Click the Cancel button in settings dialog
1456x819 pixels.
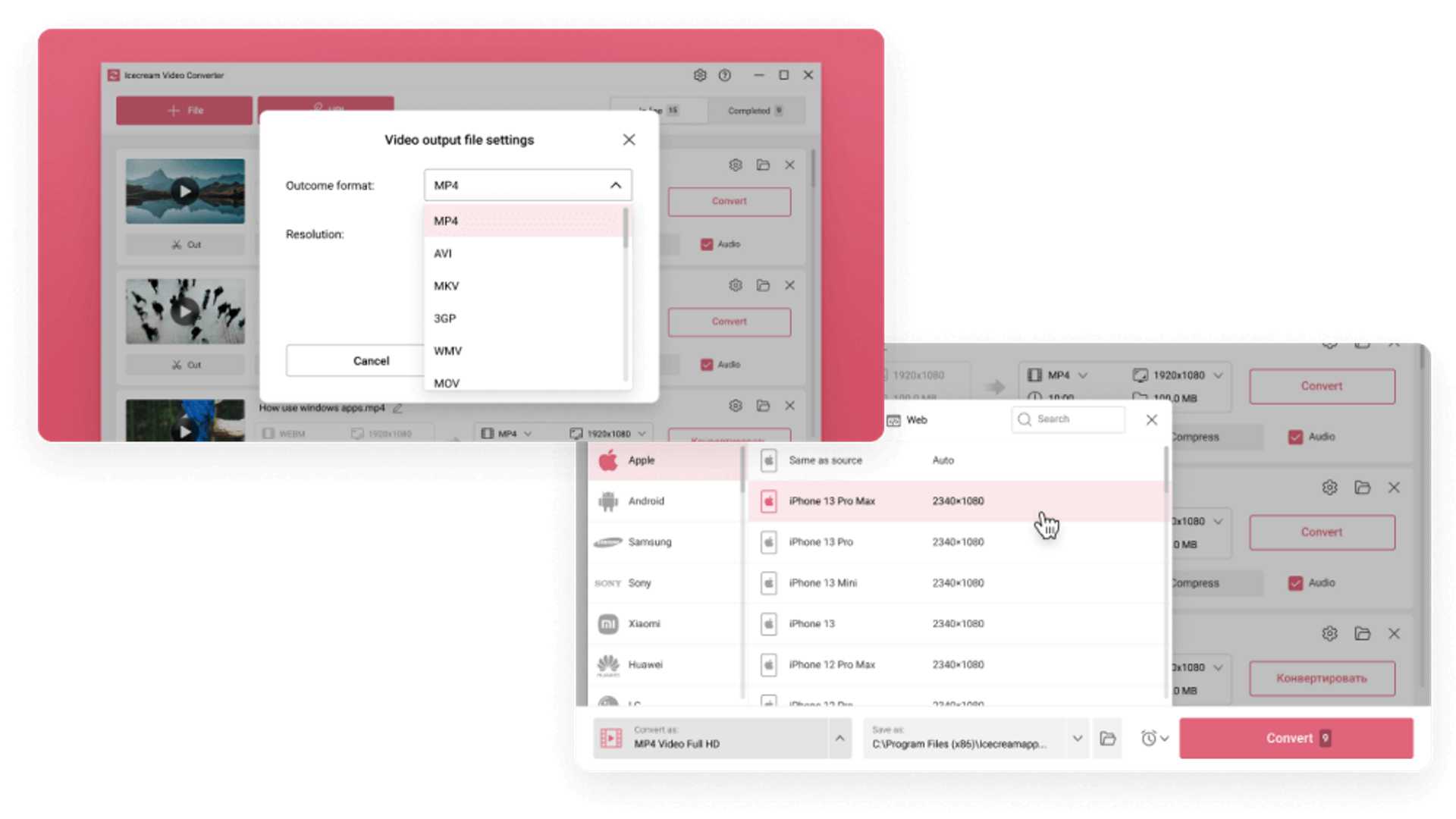click(x=371, y=361)
